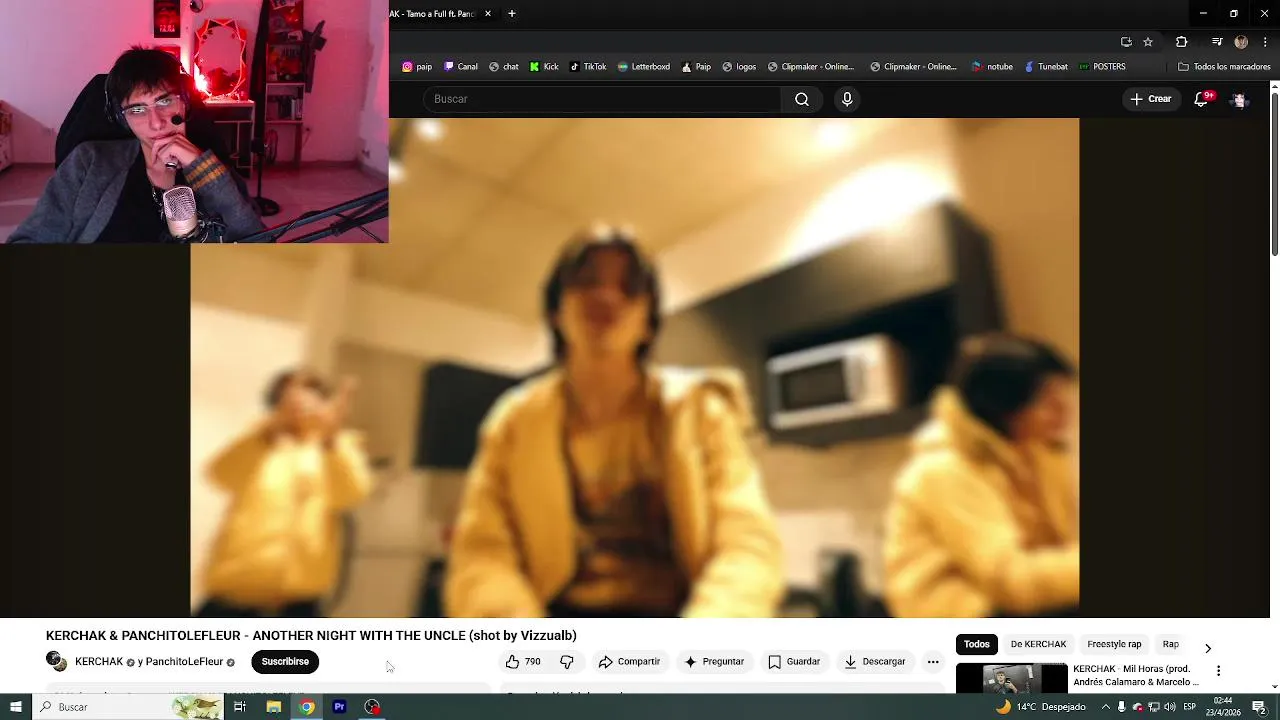Open the first Clipmaker - Online bookmark
Viewport: 1280px width, 720px height.
point(811,67)
